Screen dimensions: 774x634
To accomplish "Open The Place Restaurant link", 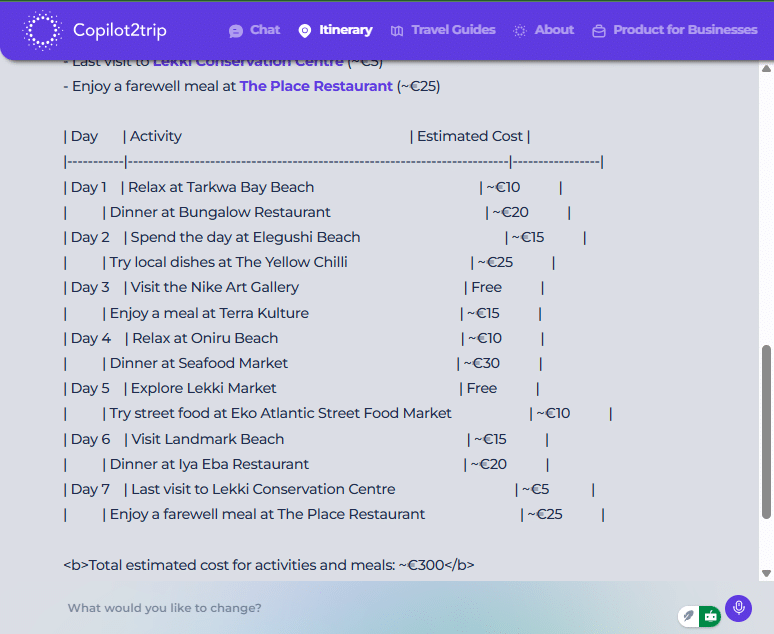I will 316,86.
